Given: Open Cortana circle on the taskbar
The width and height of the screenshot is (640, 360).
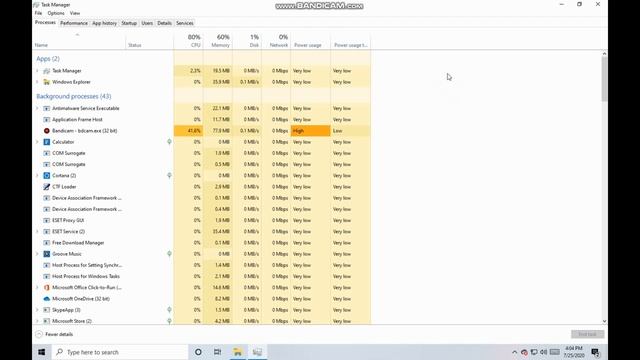Looking at the screenshot, I should coord(198,352).
